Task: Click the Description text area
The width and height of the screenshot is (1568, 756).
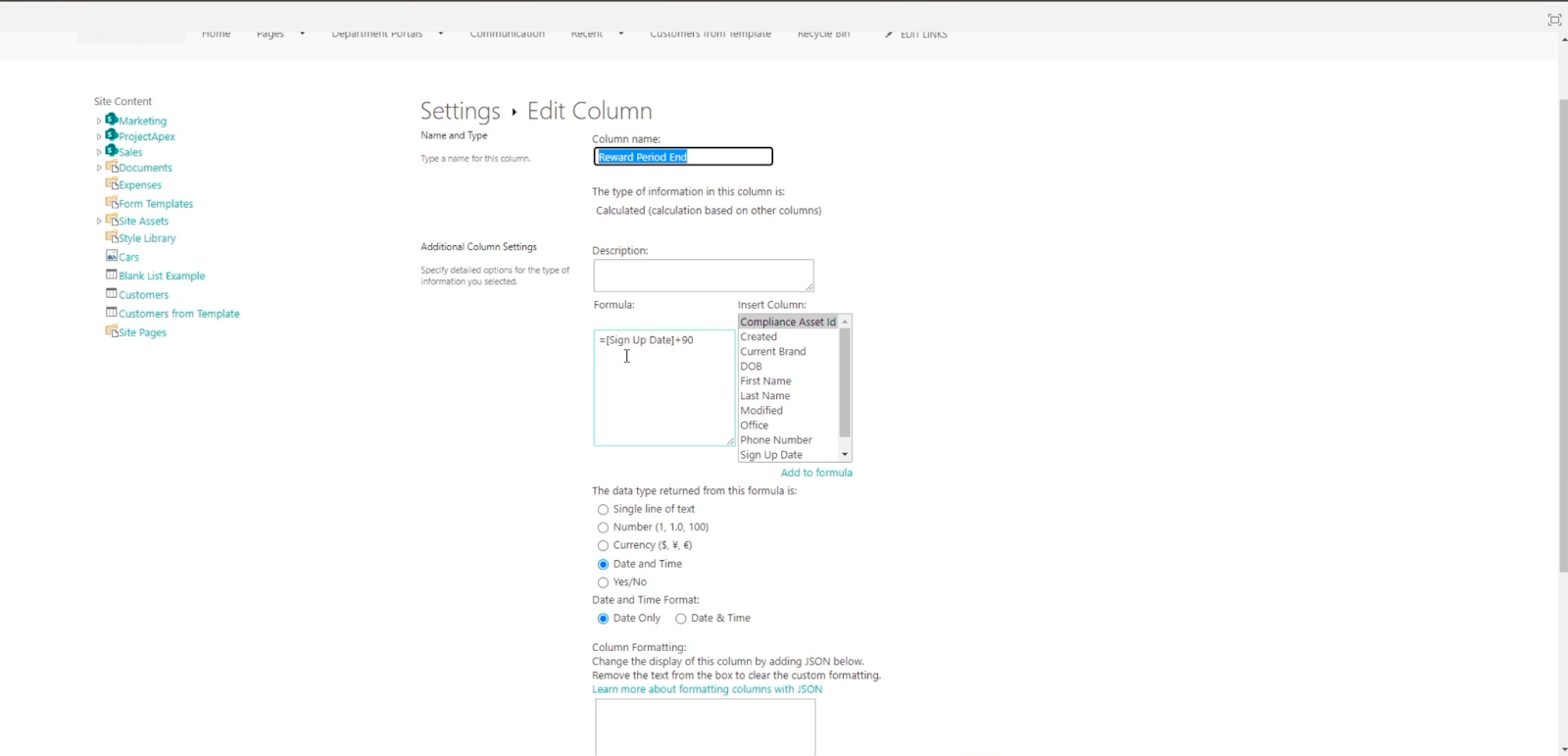Action: [x=704, y=276]
